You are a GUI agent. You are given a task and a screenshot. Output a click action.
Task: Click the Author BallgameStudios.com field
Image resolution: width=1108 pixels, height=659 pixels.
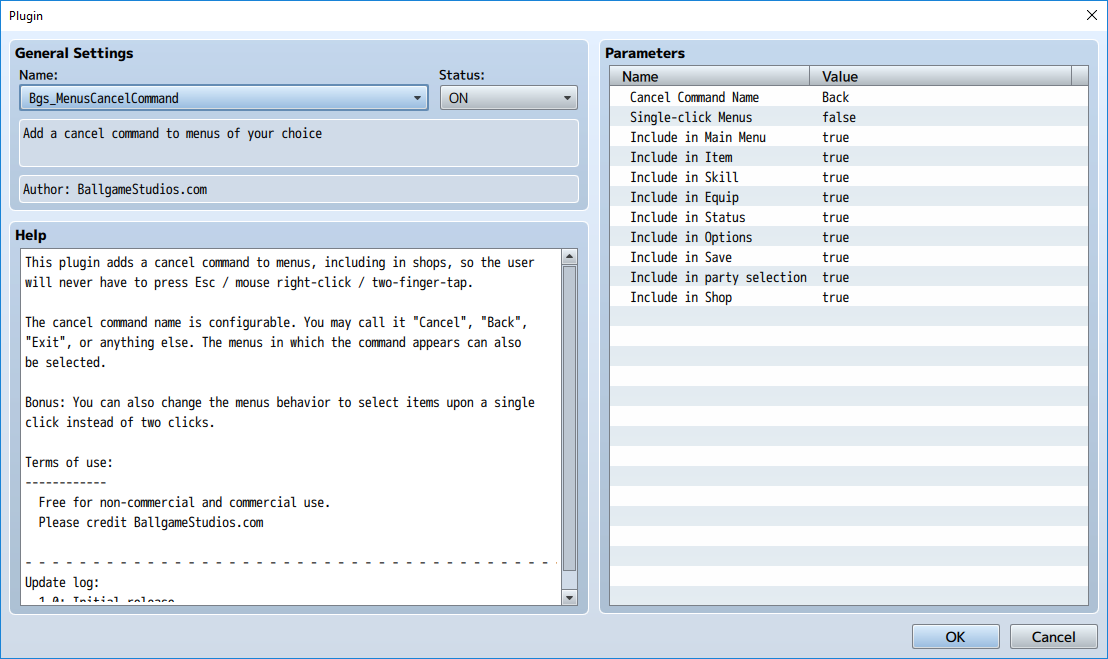[298, 189]
